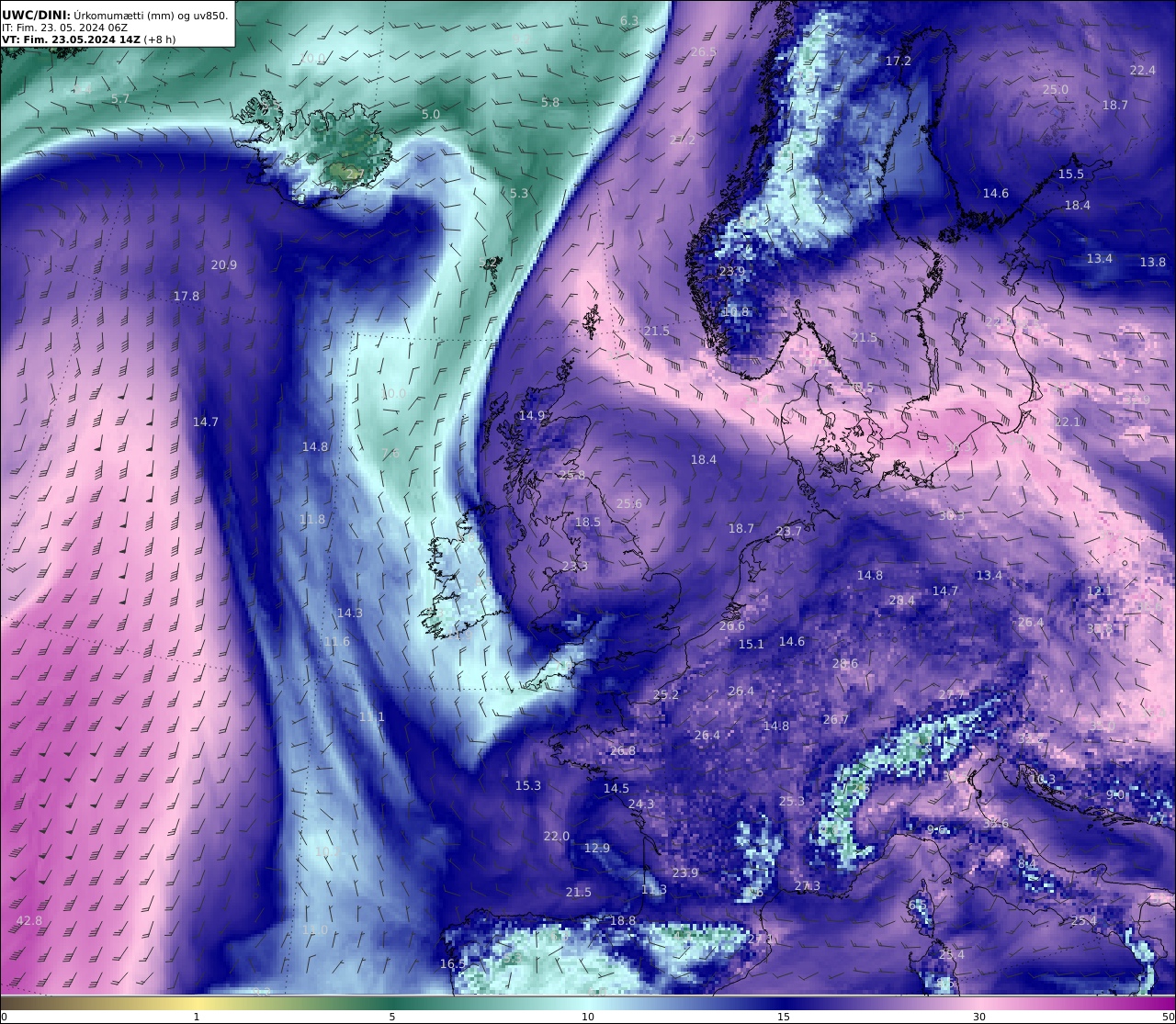Click the 25.2 value on the map
Screen dimensions: 1176x1024
666,694
